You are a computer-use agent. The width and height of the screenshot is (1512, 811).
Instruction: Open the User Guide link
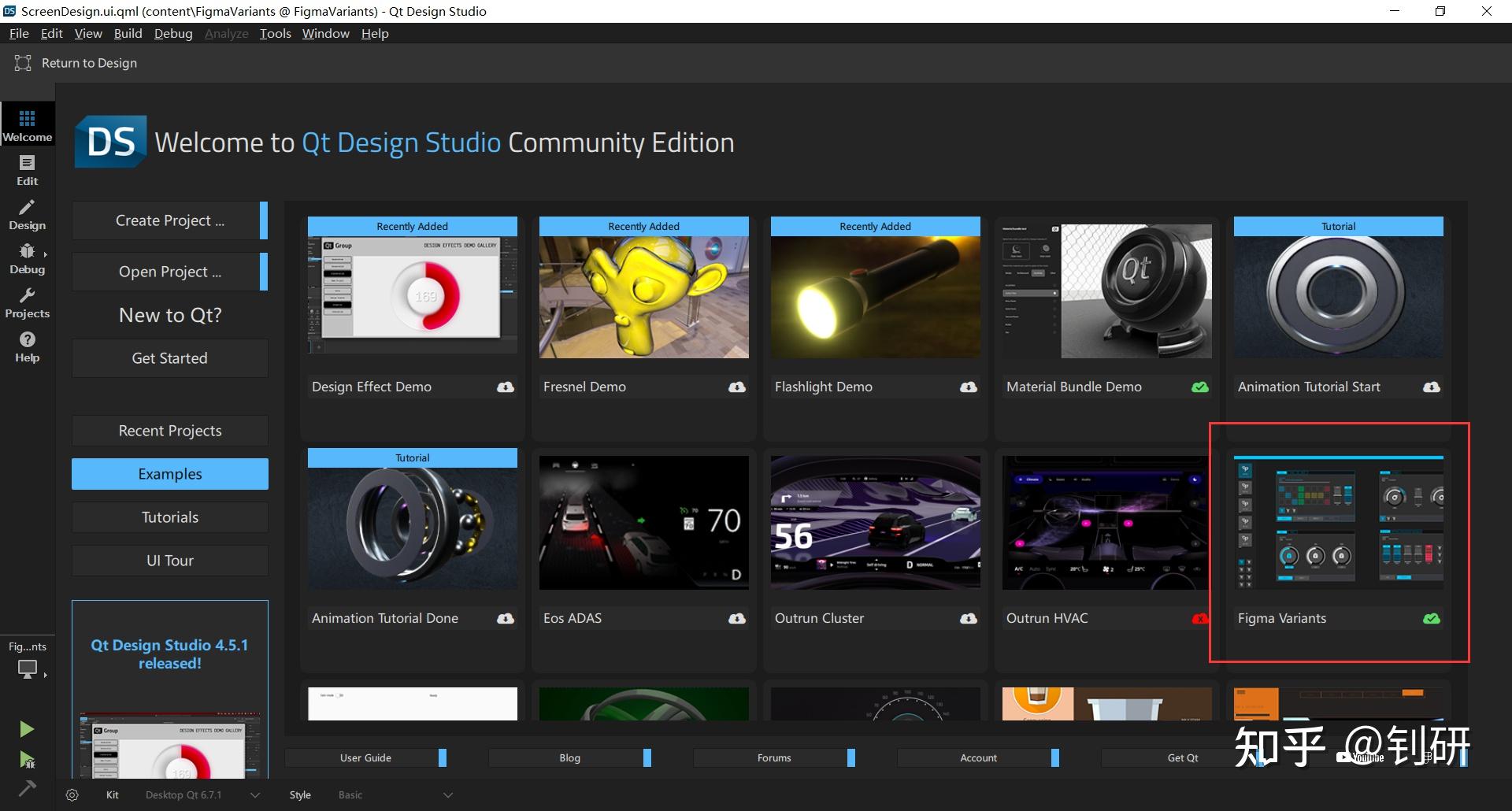[365, 757]
